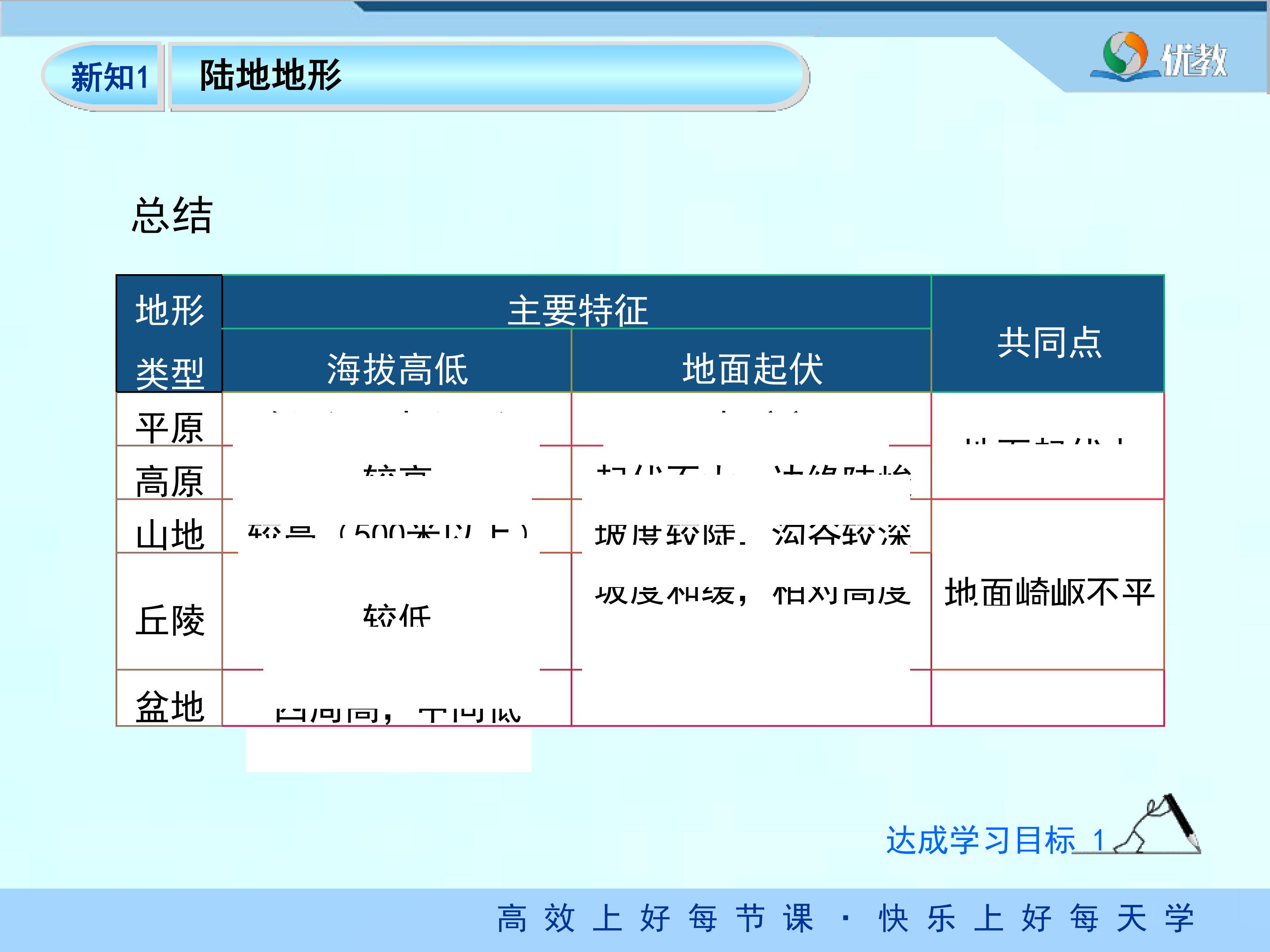The width and height of the screenshot is (1270, 952).
Task: Select the 丘陵 row label
Action: click(169, 612)
